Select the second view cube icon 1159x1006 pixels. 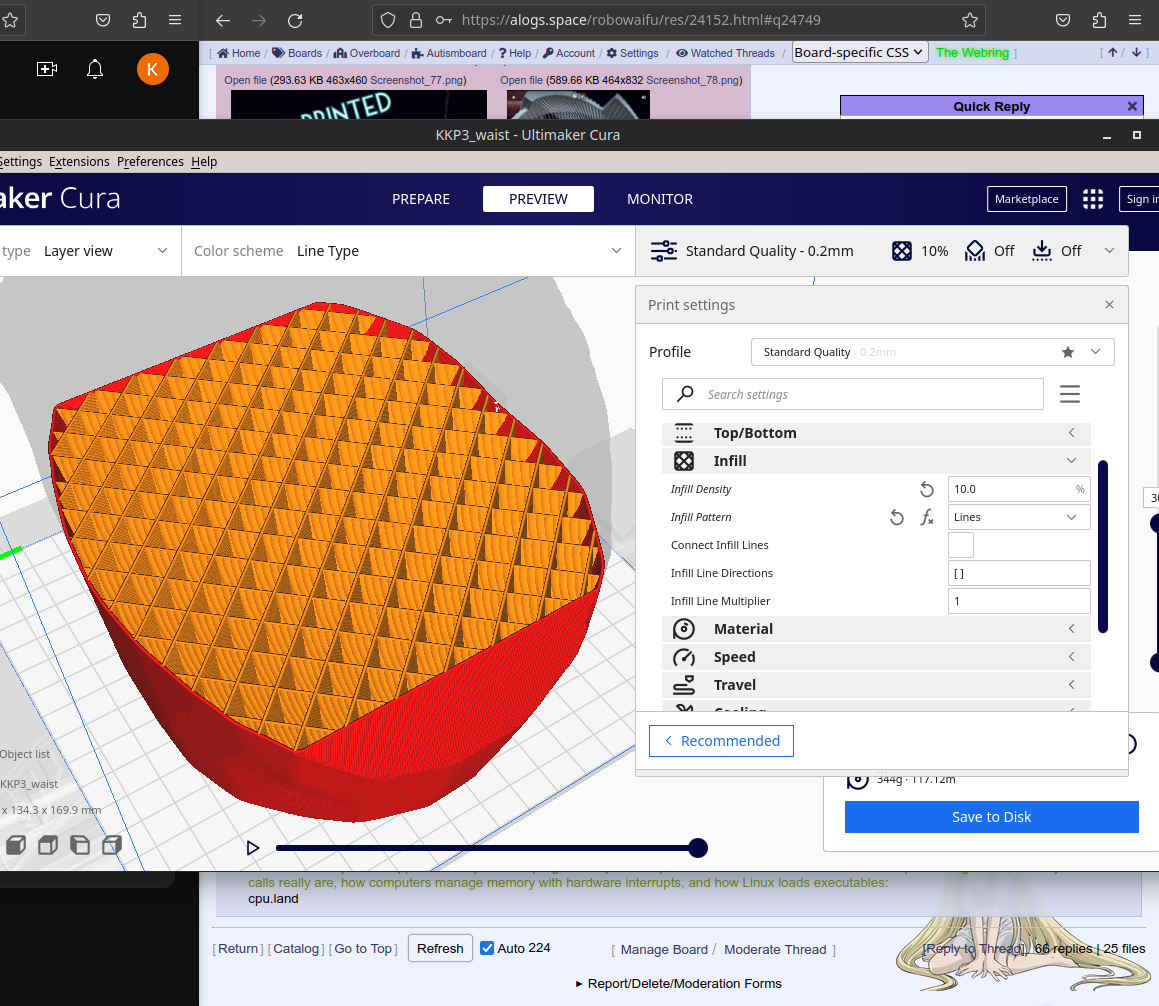click(x=48, y=845)
